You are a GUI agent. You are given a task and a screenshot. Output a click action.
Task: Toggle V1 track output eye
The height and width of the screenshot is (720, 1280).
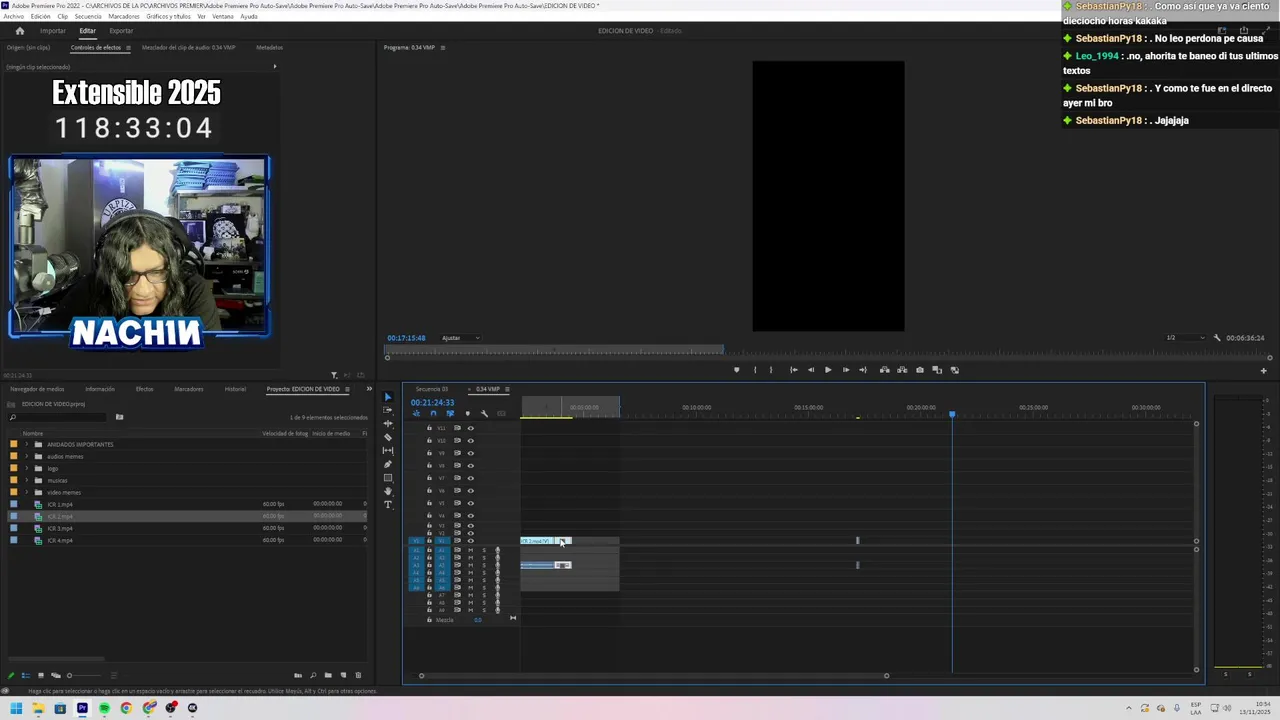pyautogui.click(x=471, y=541)
